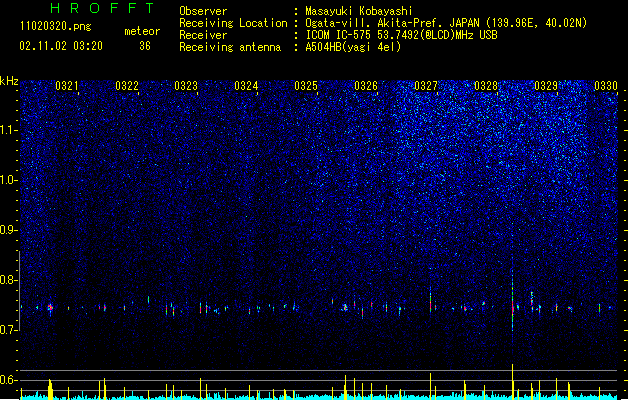
Task: Click the 0330 time marker
Action: pyautogui.click(x=606, y=85)
